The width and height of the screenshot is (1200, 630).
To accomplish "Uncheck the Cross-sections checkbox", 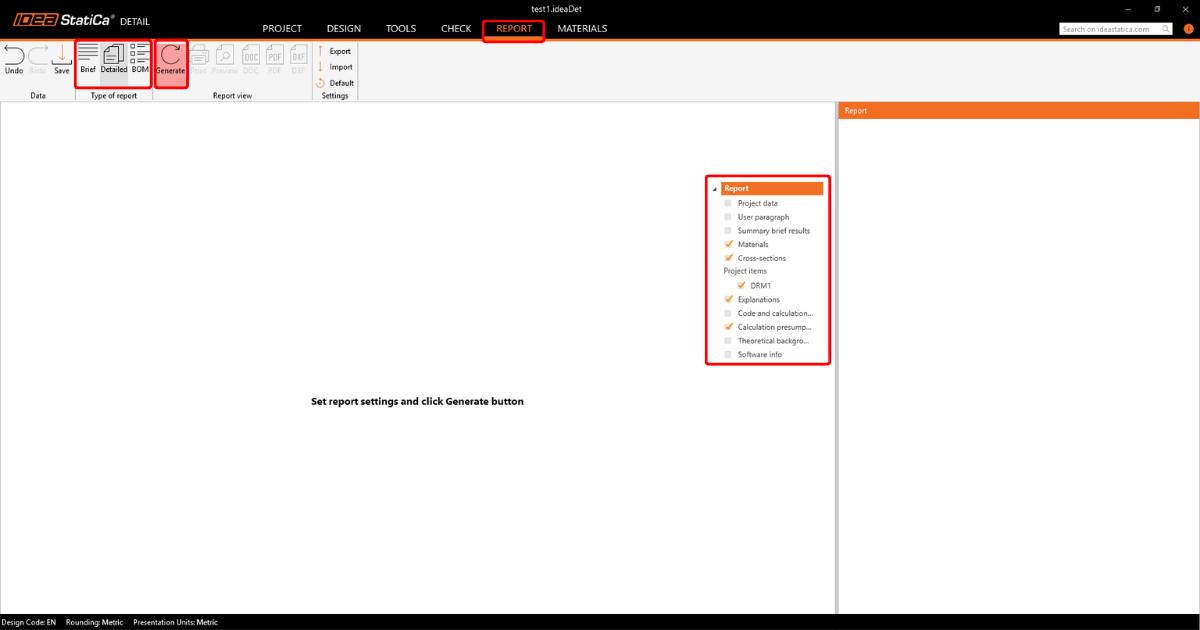I will pyautogui.click(x=728, y=258).
